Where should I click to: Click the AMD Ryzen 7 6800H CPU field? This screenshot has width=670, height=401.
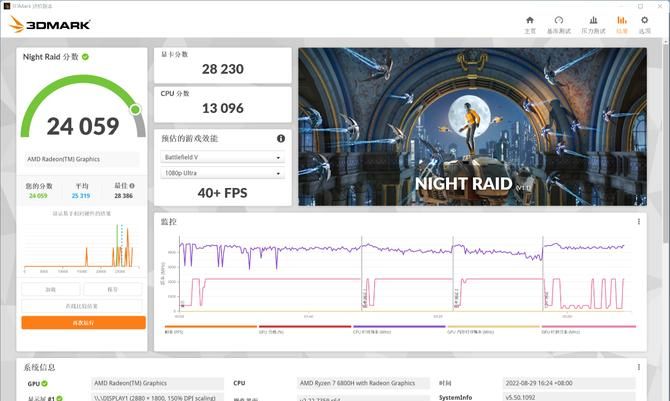coord(363,383)
